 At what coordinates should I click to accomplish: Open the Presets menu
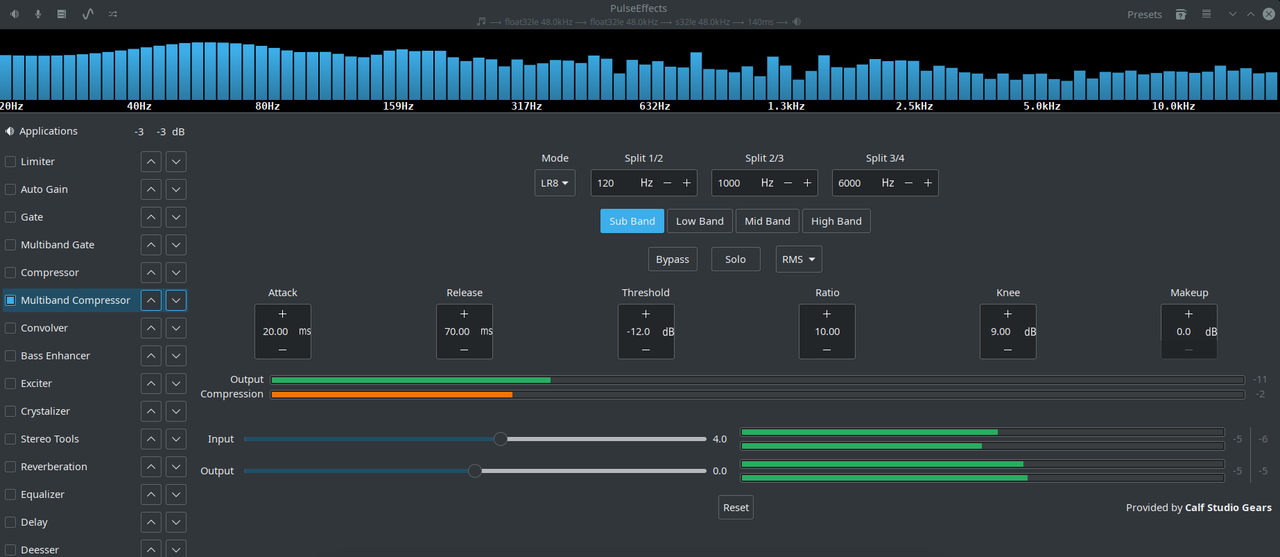[1144, 14]
